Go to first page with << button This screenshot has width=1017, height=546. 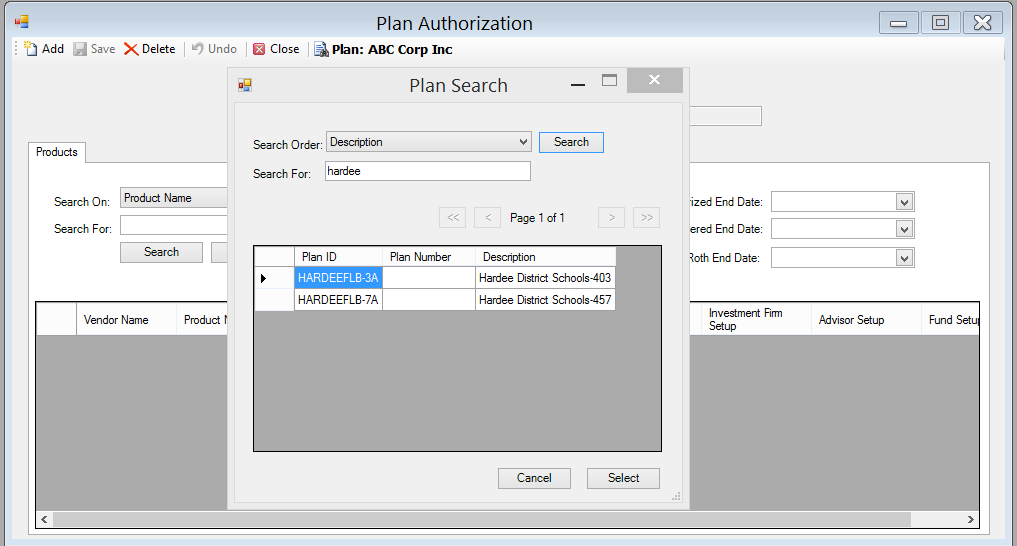453,217
